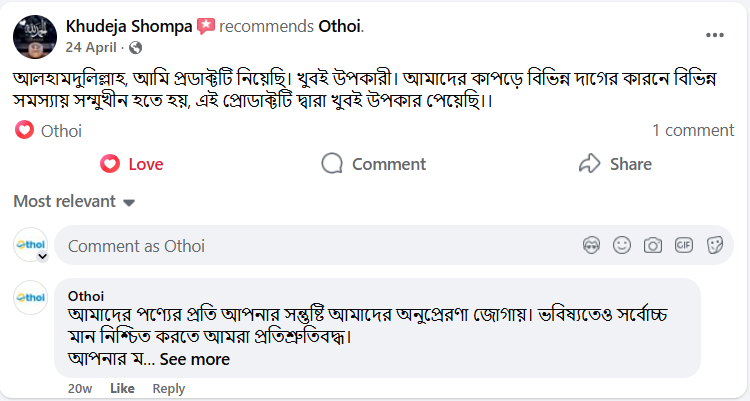
Task: Toggle the Love reaction on the post
Action: click(x=132, y=164)
